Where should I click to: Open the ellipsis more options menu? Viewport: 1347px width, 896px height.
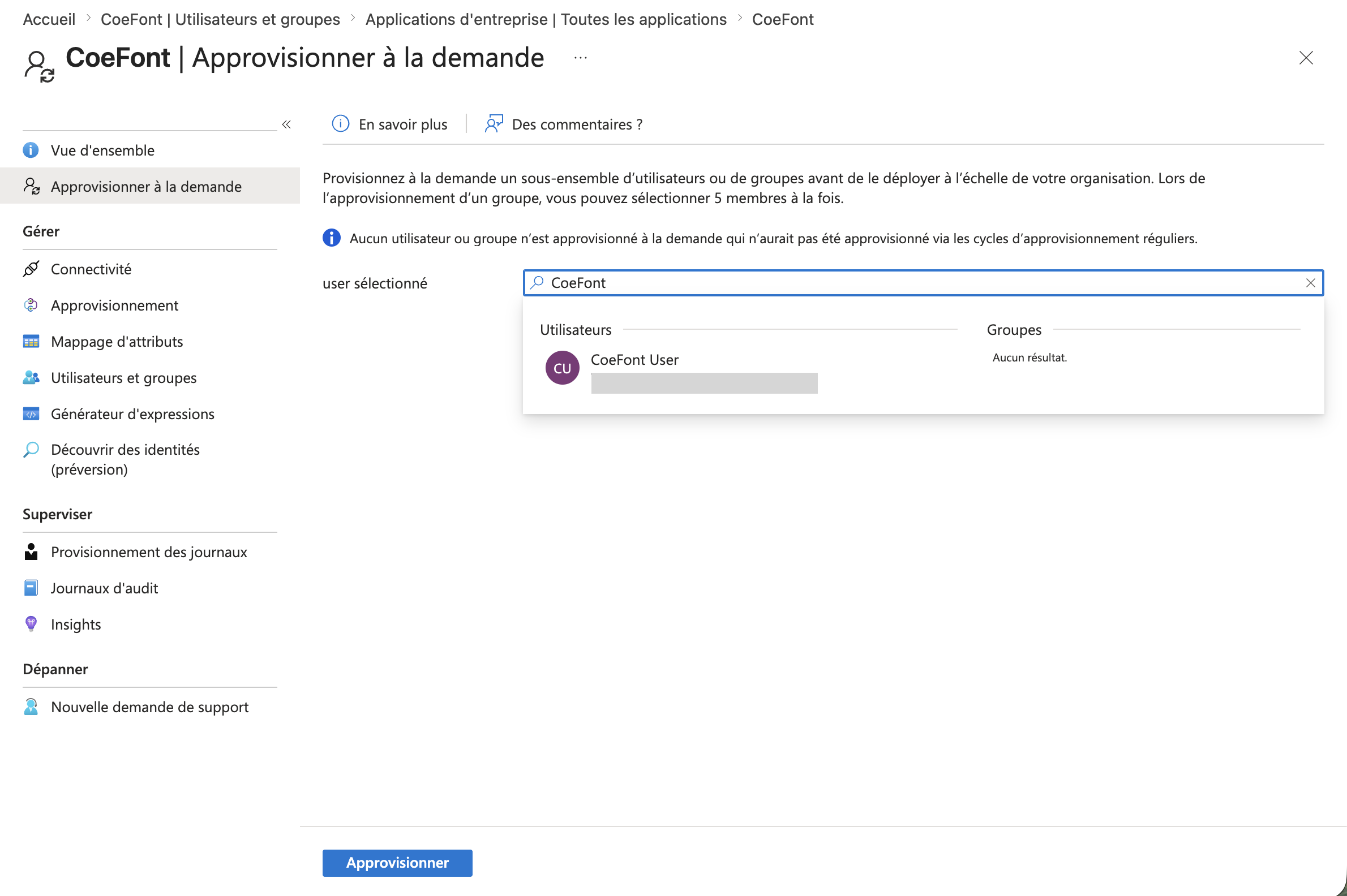(x=581, y=58)
